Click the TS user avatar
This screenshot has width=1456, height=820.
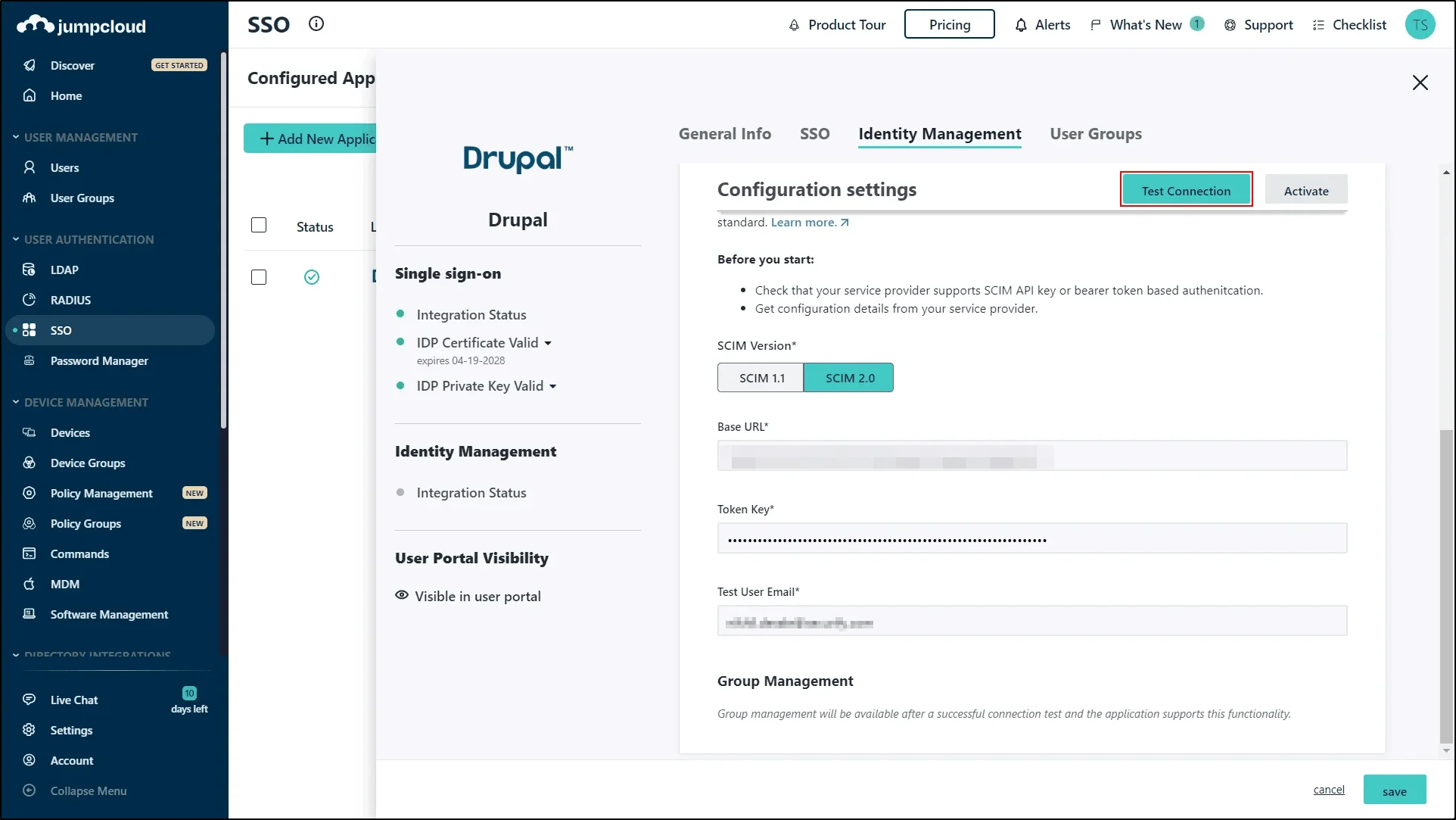[x=1420, y=24]
